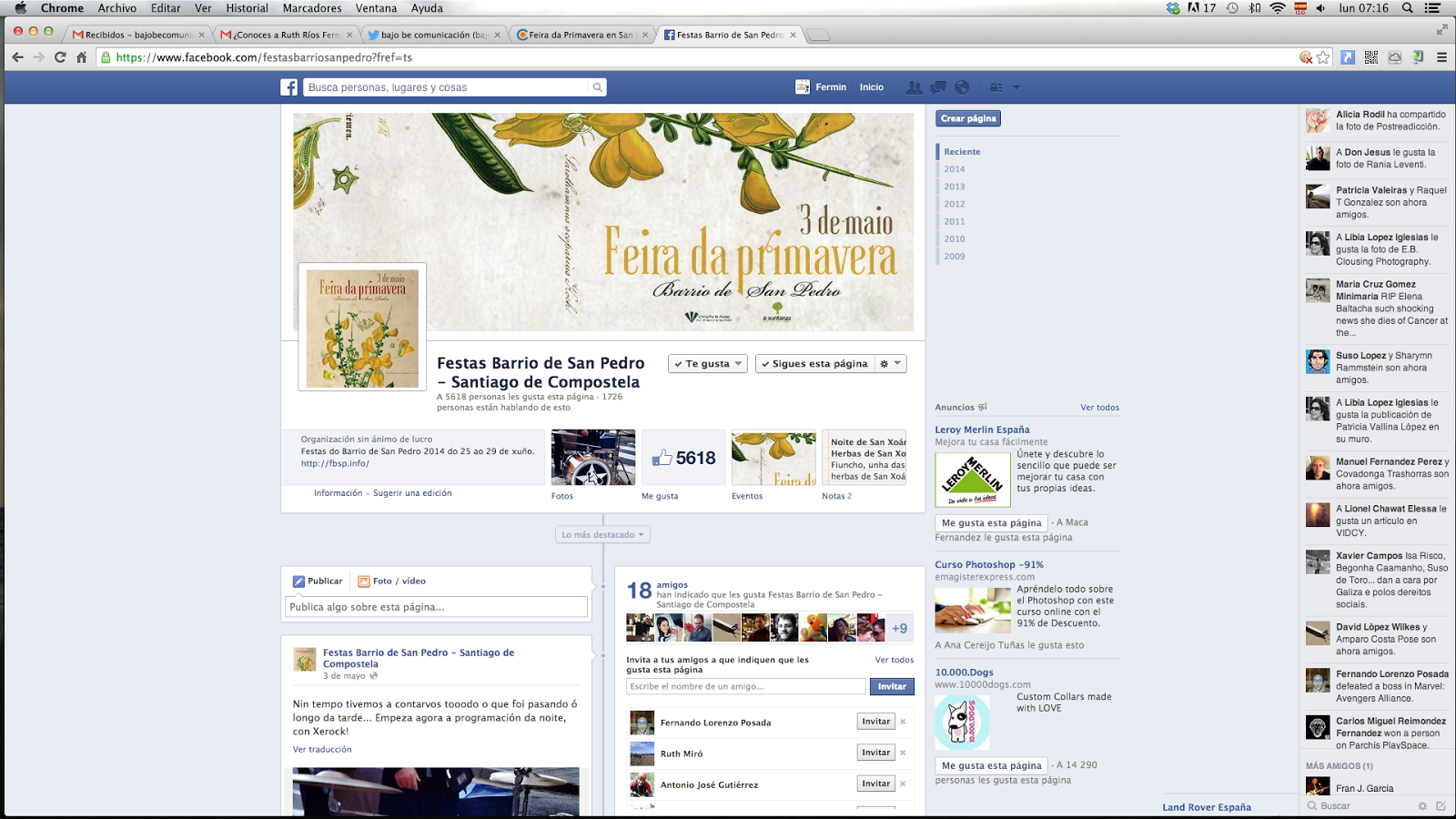Open the page profile picture
This screenshot has width=1456, height=819.
[x=362, y=327]
